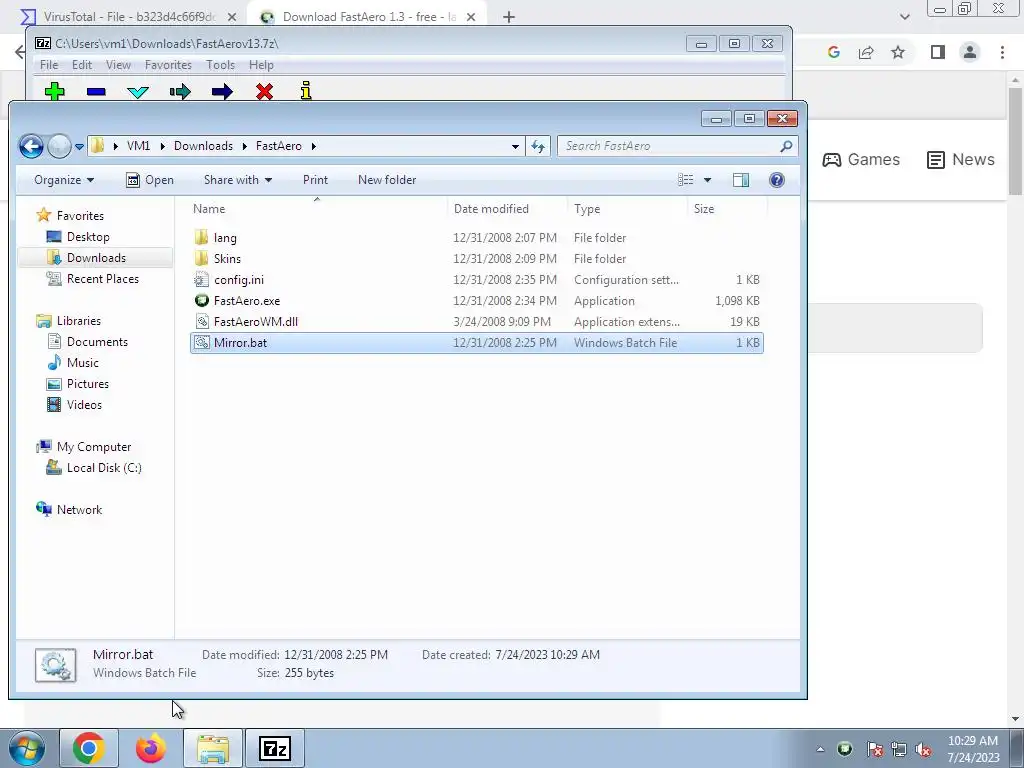This screenshot has width=1024, height=768.
Task: Click the 7-Zip Extract blue minus icon
Action: 96,92
